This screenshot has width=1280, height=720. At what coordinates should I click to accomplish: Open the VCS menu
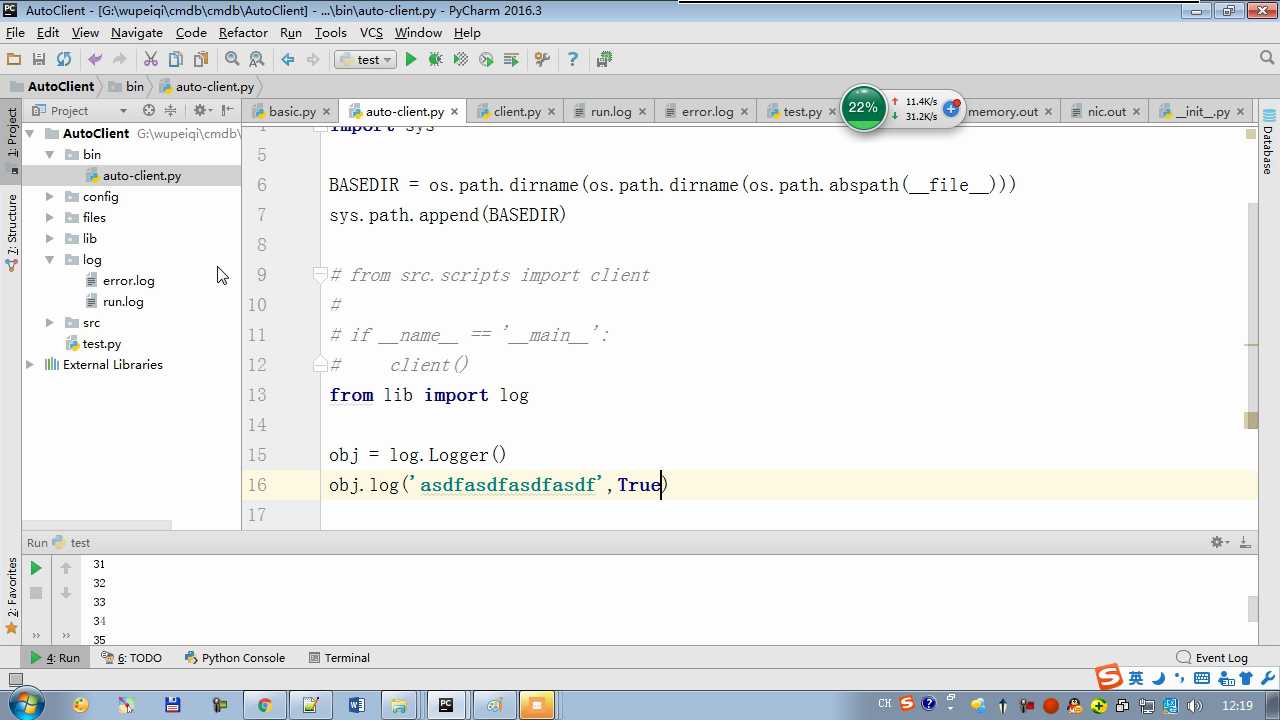point(371,33)
